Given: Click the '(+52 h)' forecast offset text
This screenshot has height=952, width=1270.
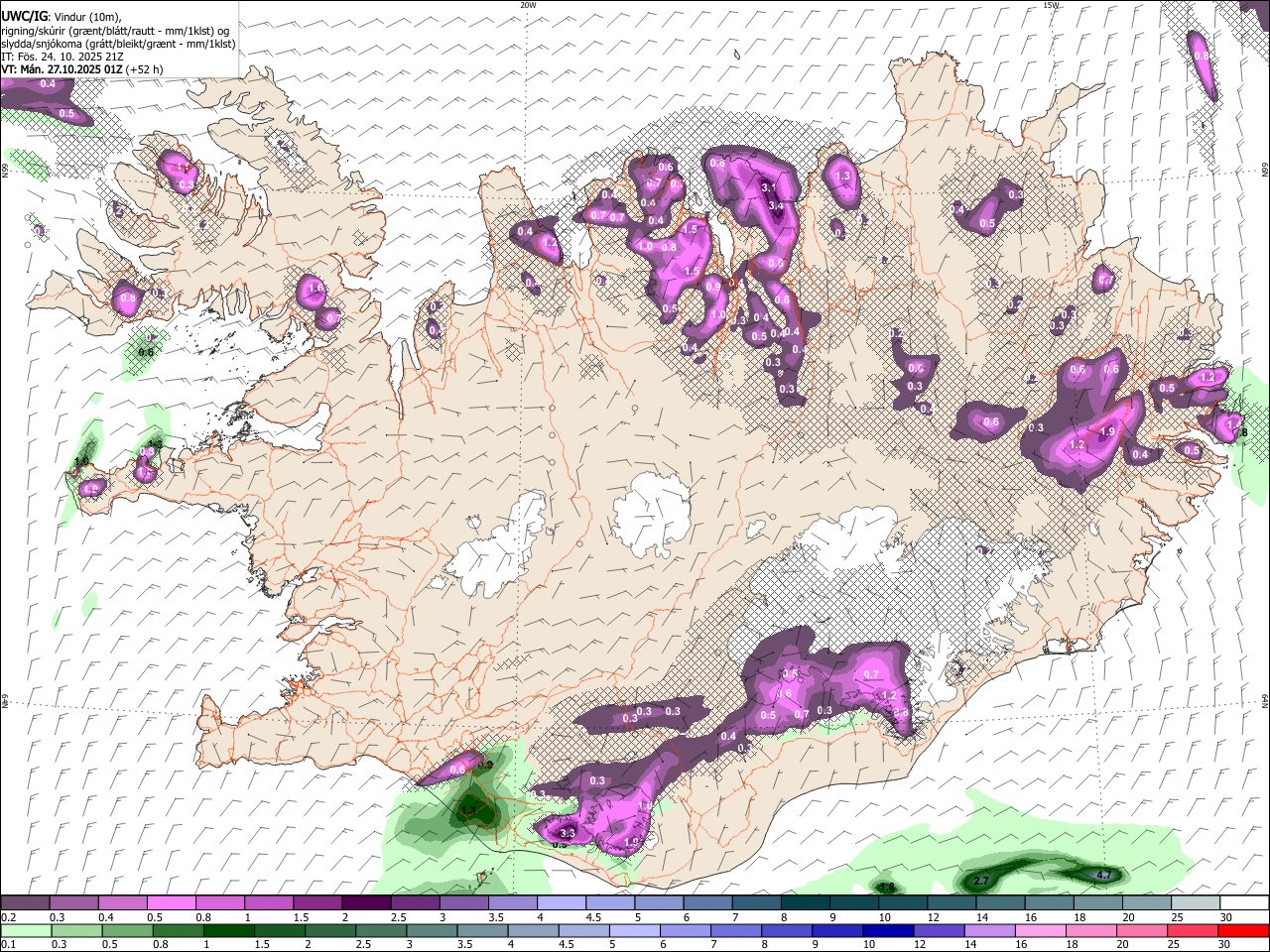Looking at the screenshot, I should [x=143, y=69].
